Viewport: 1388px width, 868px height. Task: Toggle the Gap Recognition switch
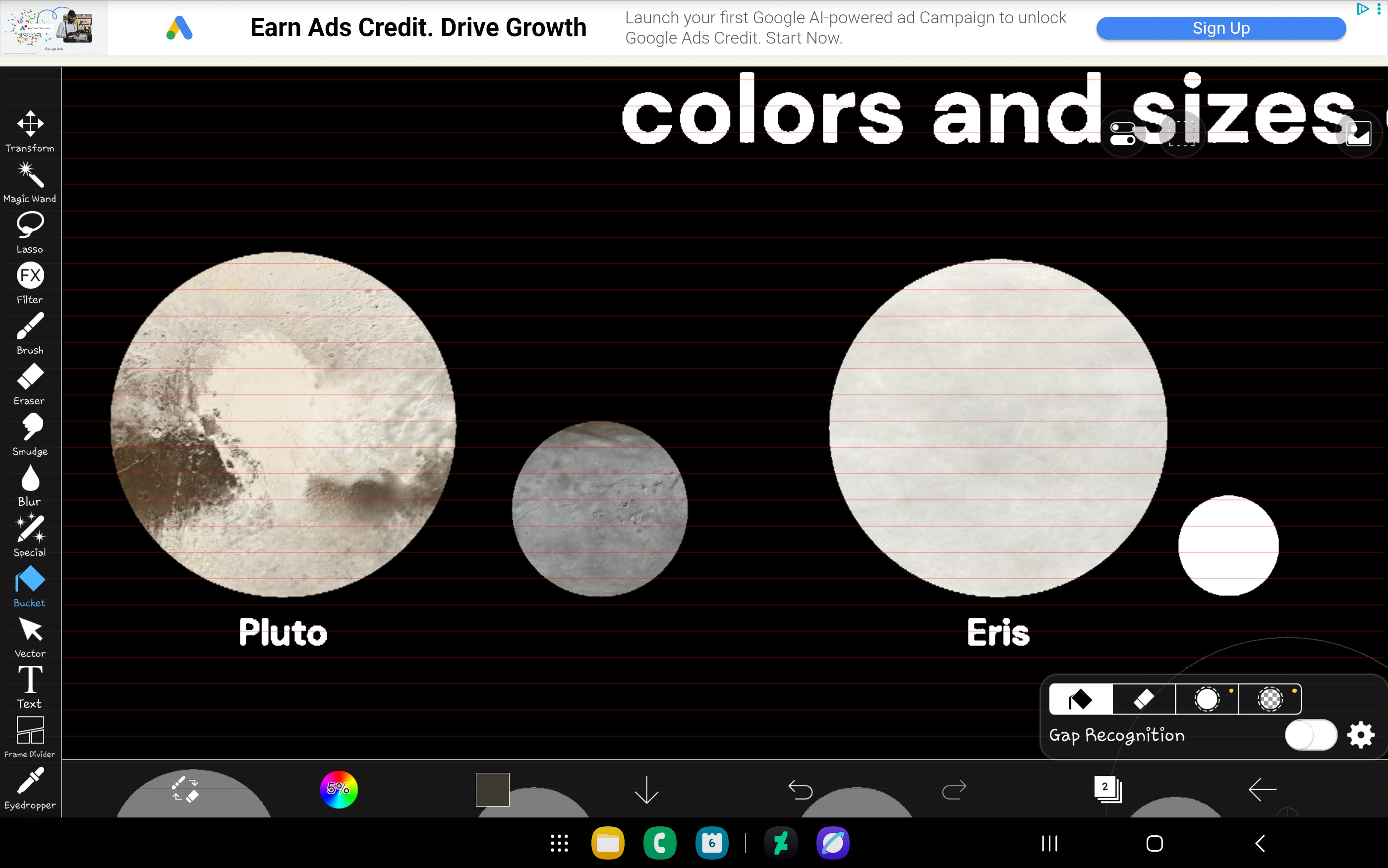pyautogui.click(x=1311, y=735)
